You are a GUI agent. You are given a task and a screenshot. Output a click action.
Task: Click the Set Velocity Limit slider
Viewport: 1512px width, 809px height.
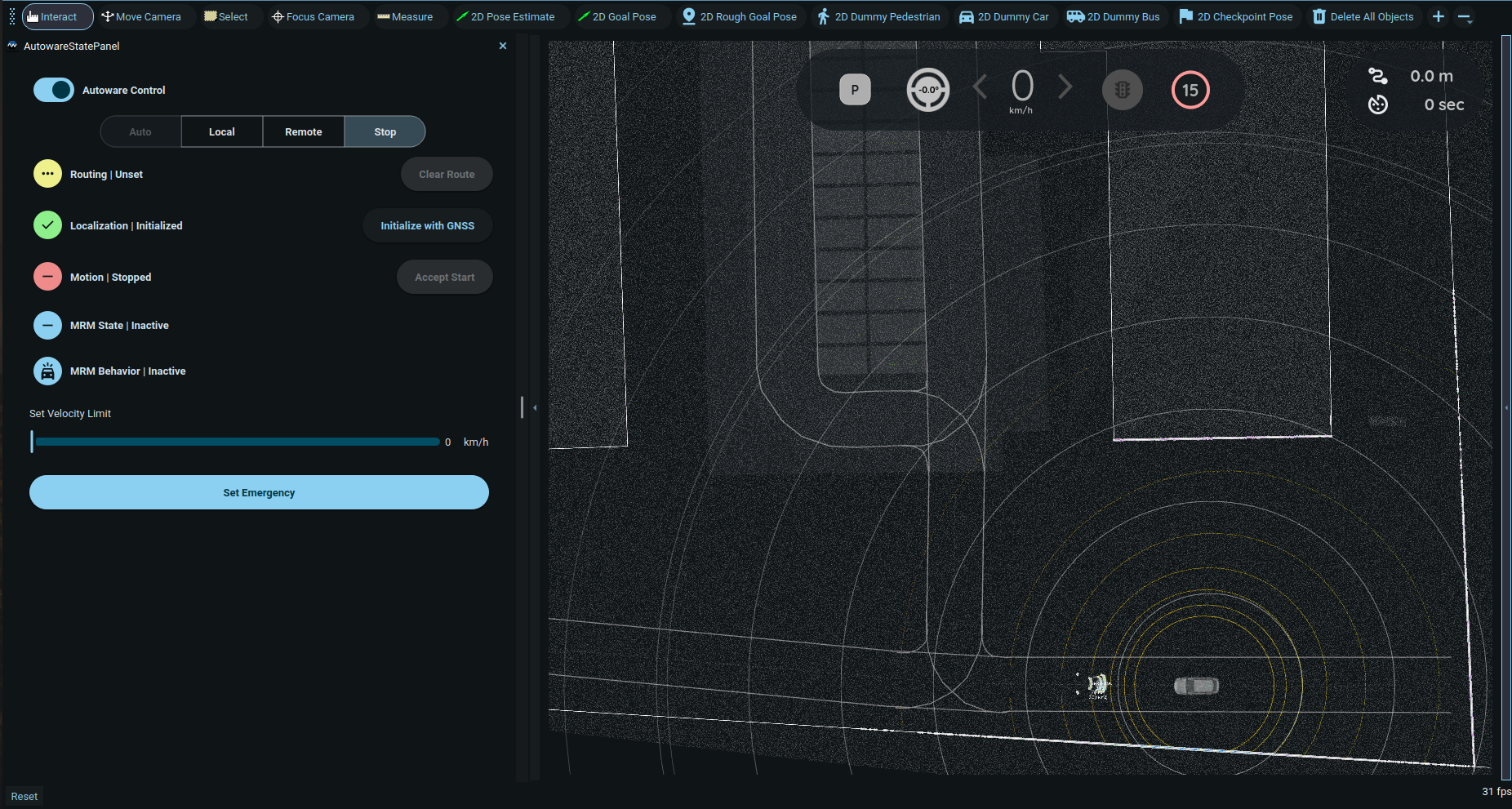click(237, 442)
